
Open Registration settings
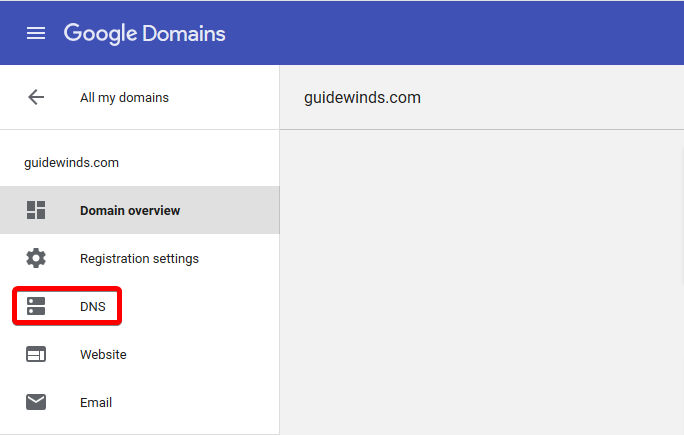click(x=140, y=258)
